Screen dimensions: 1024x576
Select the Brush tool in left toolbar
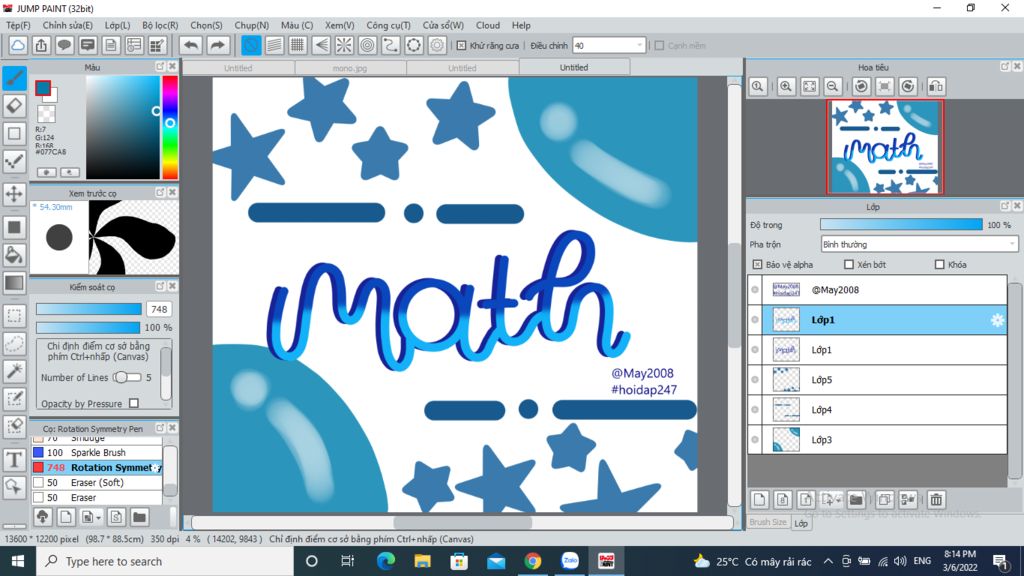[14, 78]
